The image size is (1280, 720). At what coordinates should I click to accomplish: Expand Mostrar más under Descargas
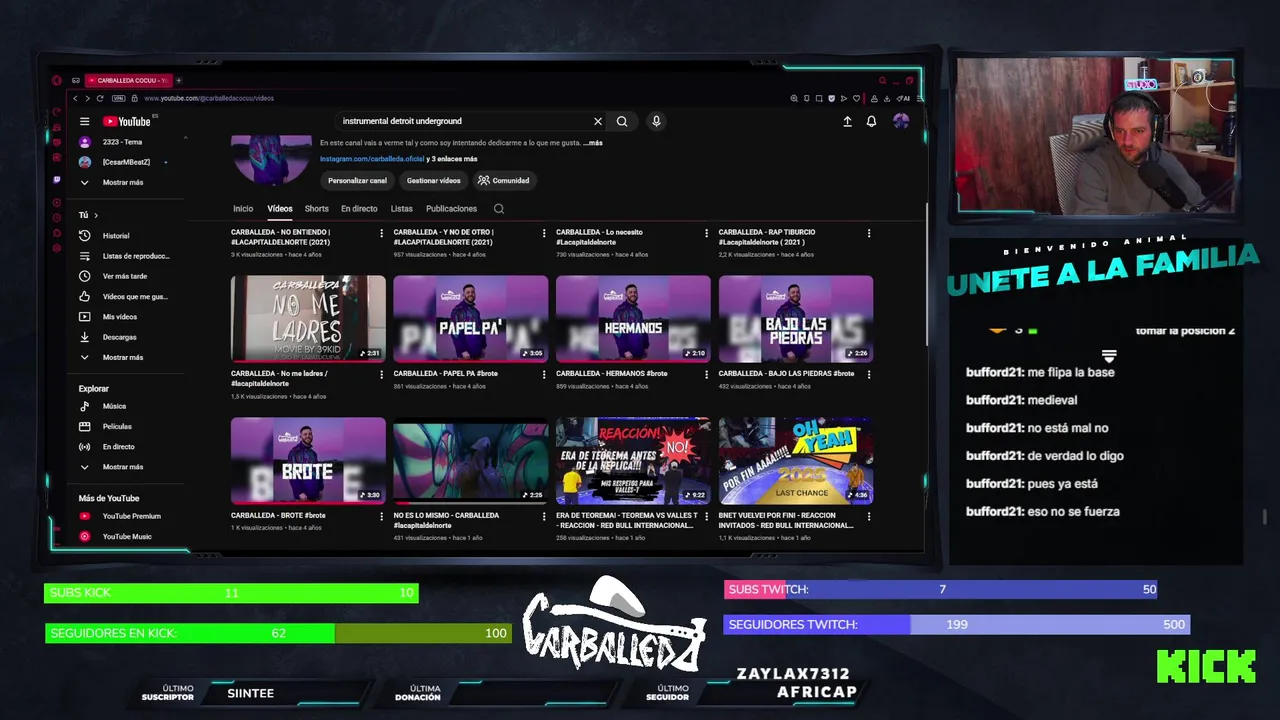point(111,357)
